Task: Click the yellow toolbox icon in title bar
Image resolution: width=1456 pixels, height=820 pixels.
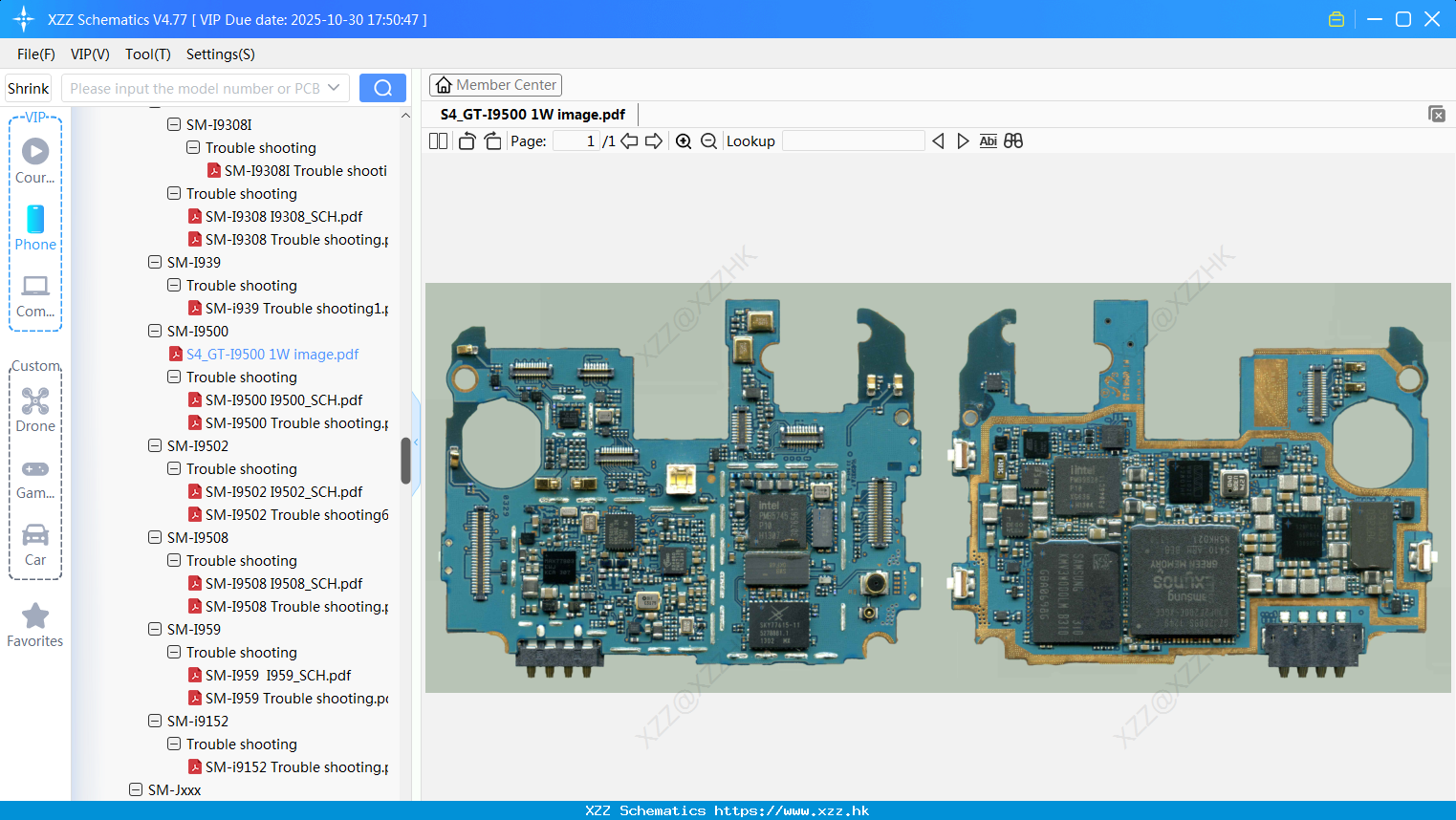Action: click(x=1336, y=19)
